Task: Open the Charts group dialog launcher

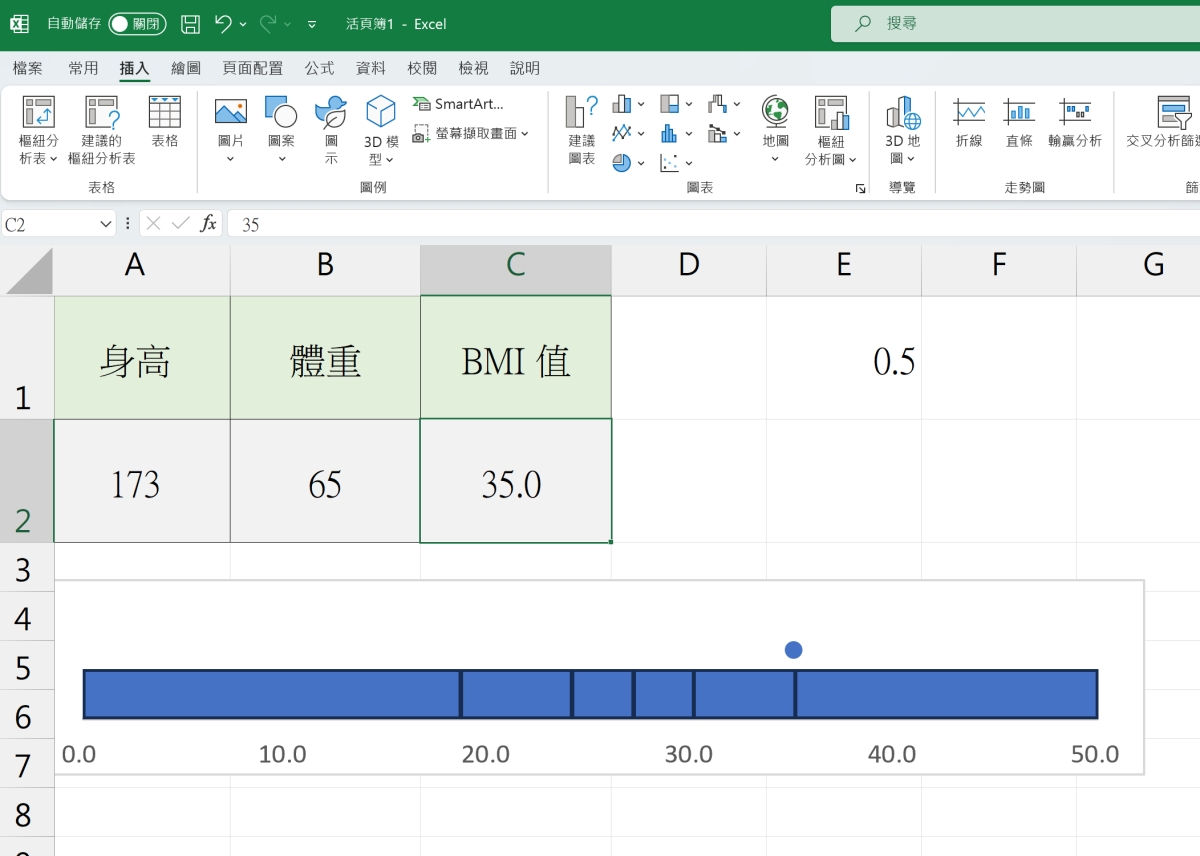Action: click(x=860, y=188)
